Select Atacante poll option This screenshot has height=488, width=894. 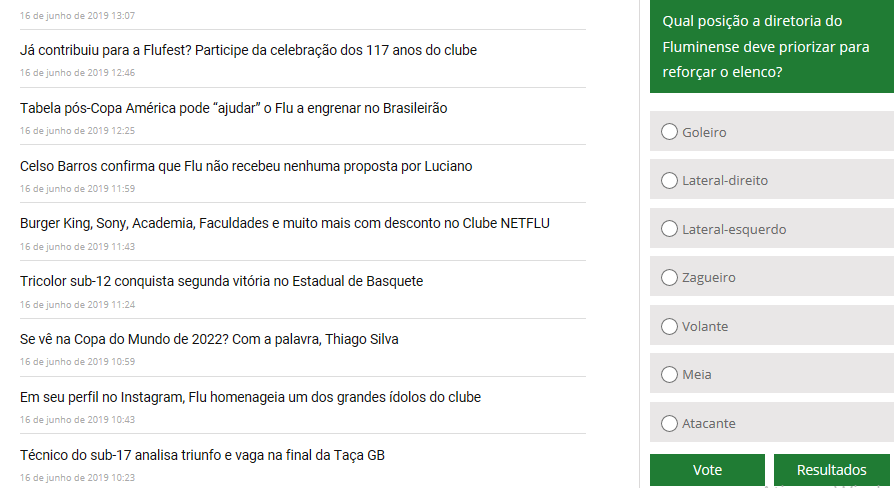coord(669,423)
